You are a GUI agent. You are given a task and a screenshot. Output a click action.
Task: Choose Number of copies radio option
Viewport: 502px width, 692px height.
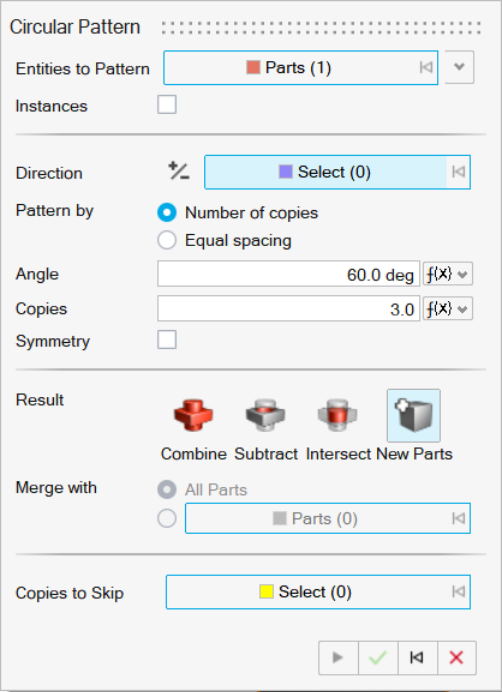(167, 213)
